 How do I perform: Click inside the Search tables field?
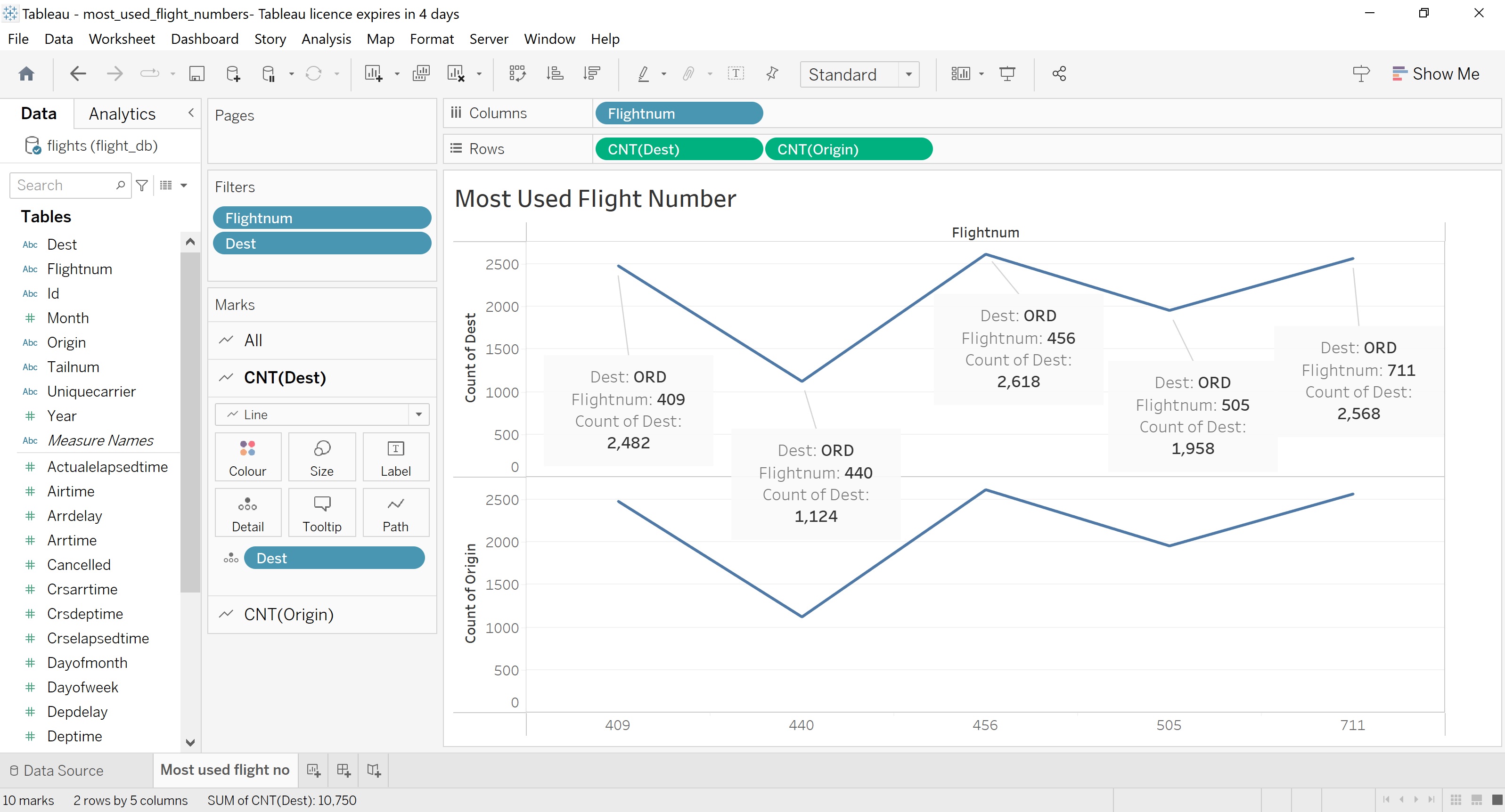64,185
